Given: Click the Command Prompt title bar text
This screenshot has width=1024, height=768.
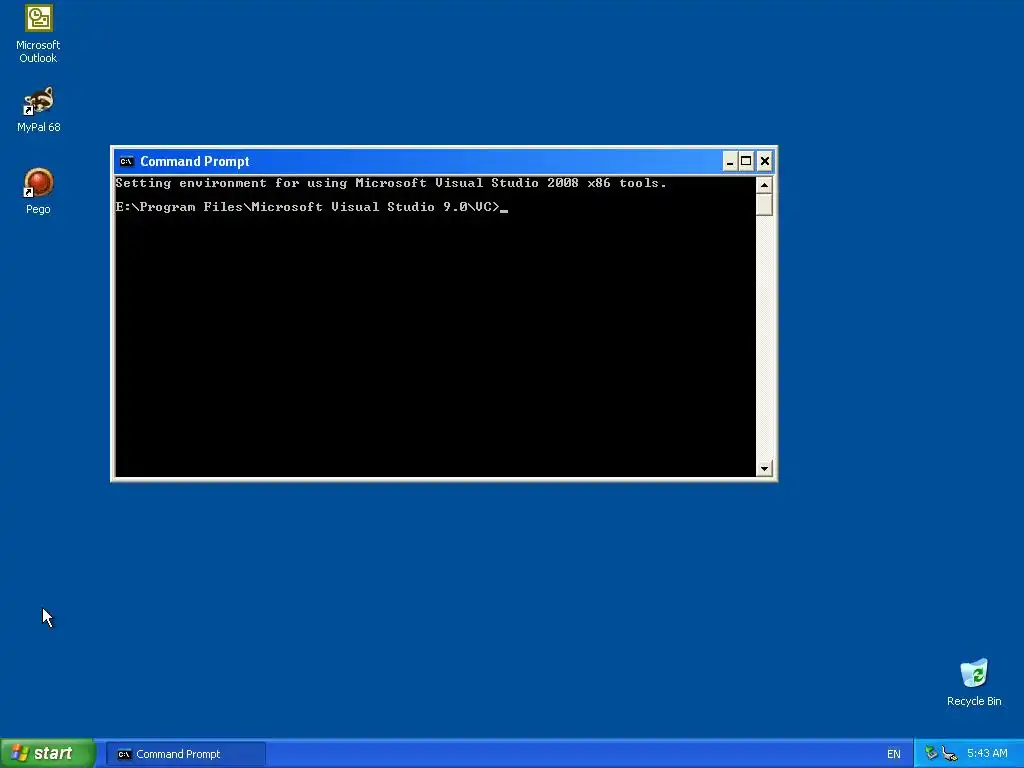Looking at the screenshot, I should point(195,161).
